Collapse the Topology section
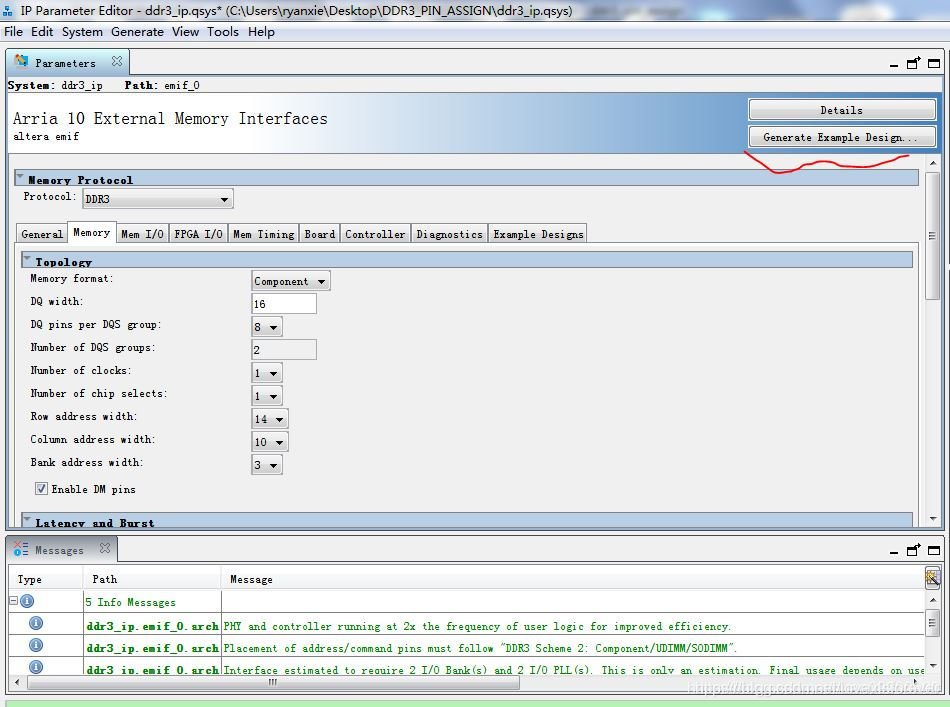Viewport: 950px width, 707px height. pyautogui.click(x=27, y=259)
